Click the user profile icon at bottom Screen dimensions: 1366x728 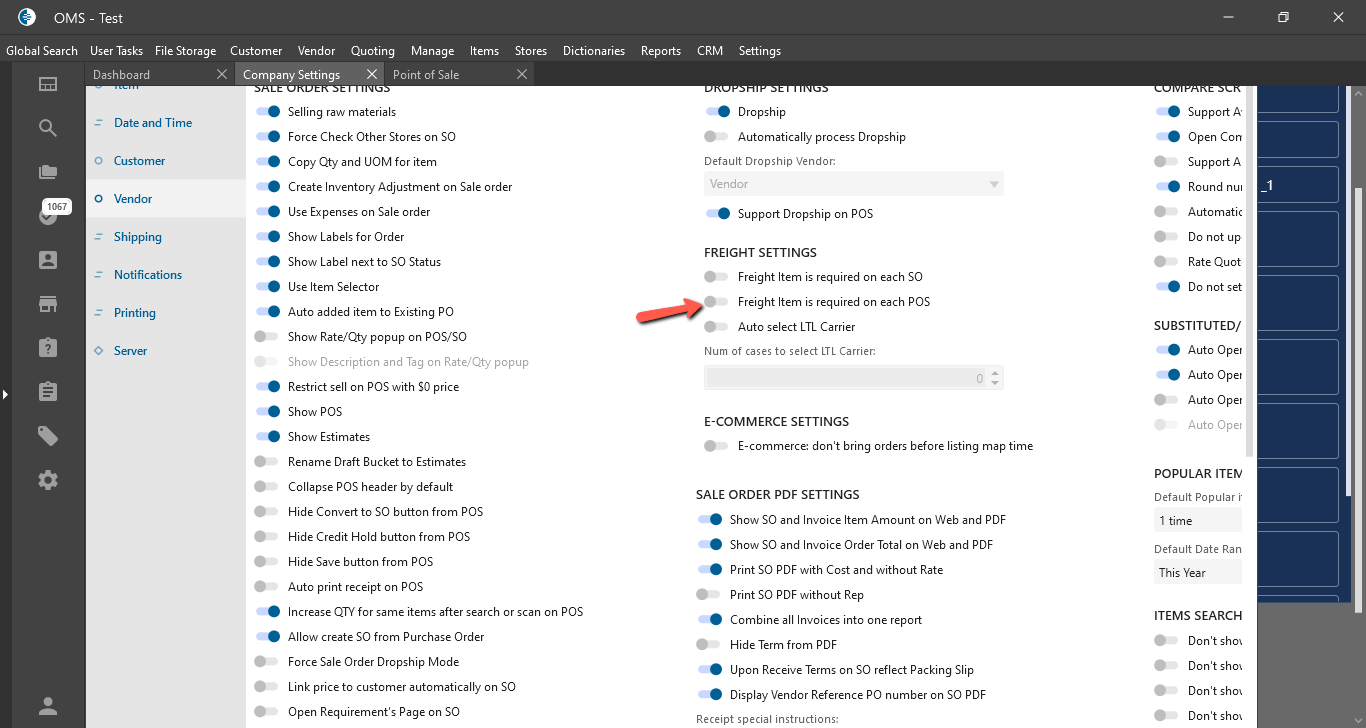tap(48, 706)
